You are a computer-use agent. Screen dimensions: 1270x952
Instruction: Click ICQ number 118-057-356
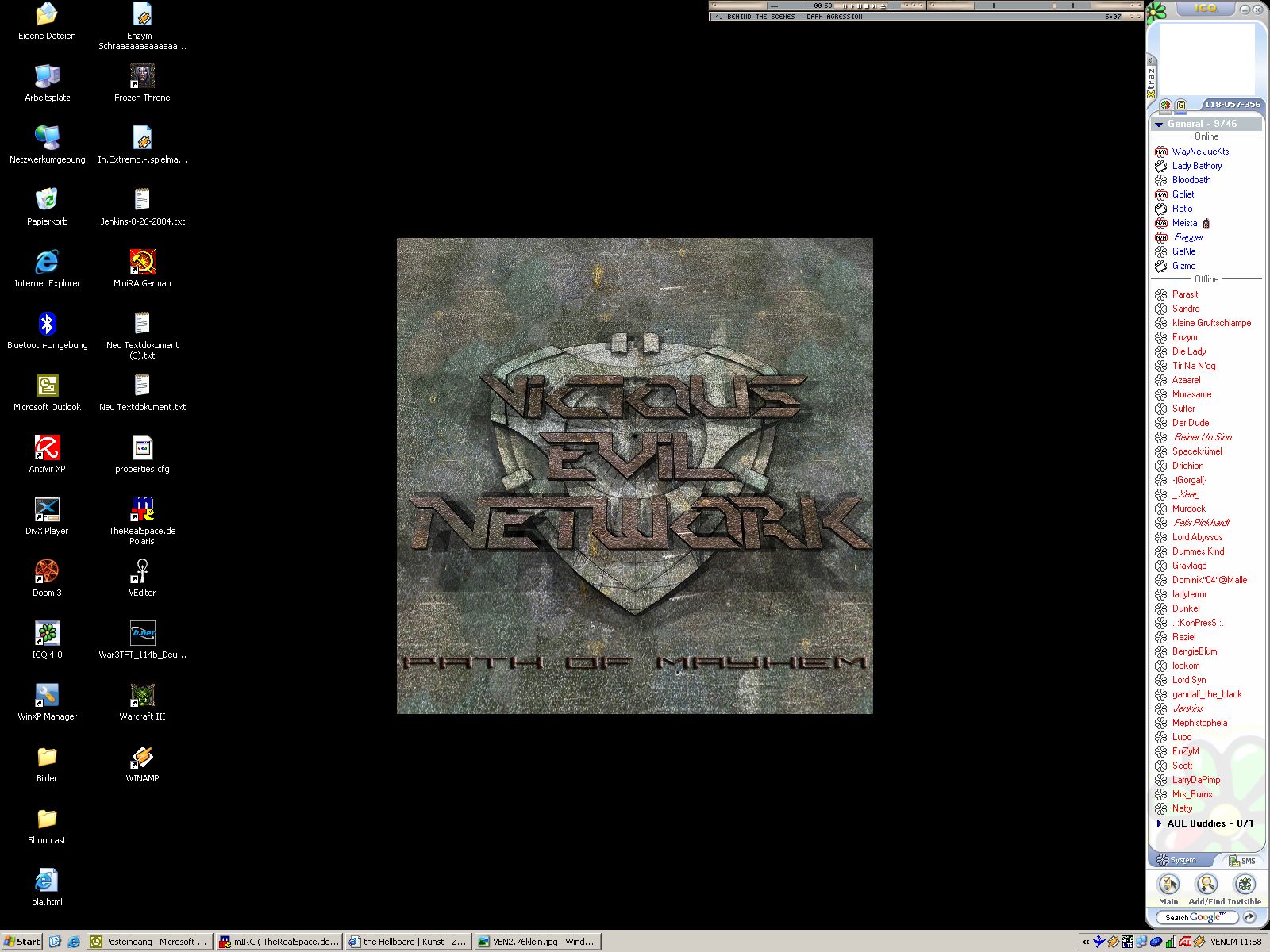[1232, 105]
